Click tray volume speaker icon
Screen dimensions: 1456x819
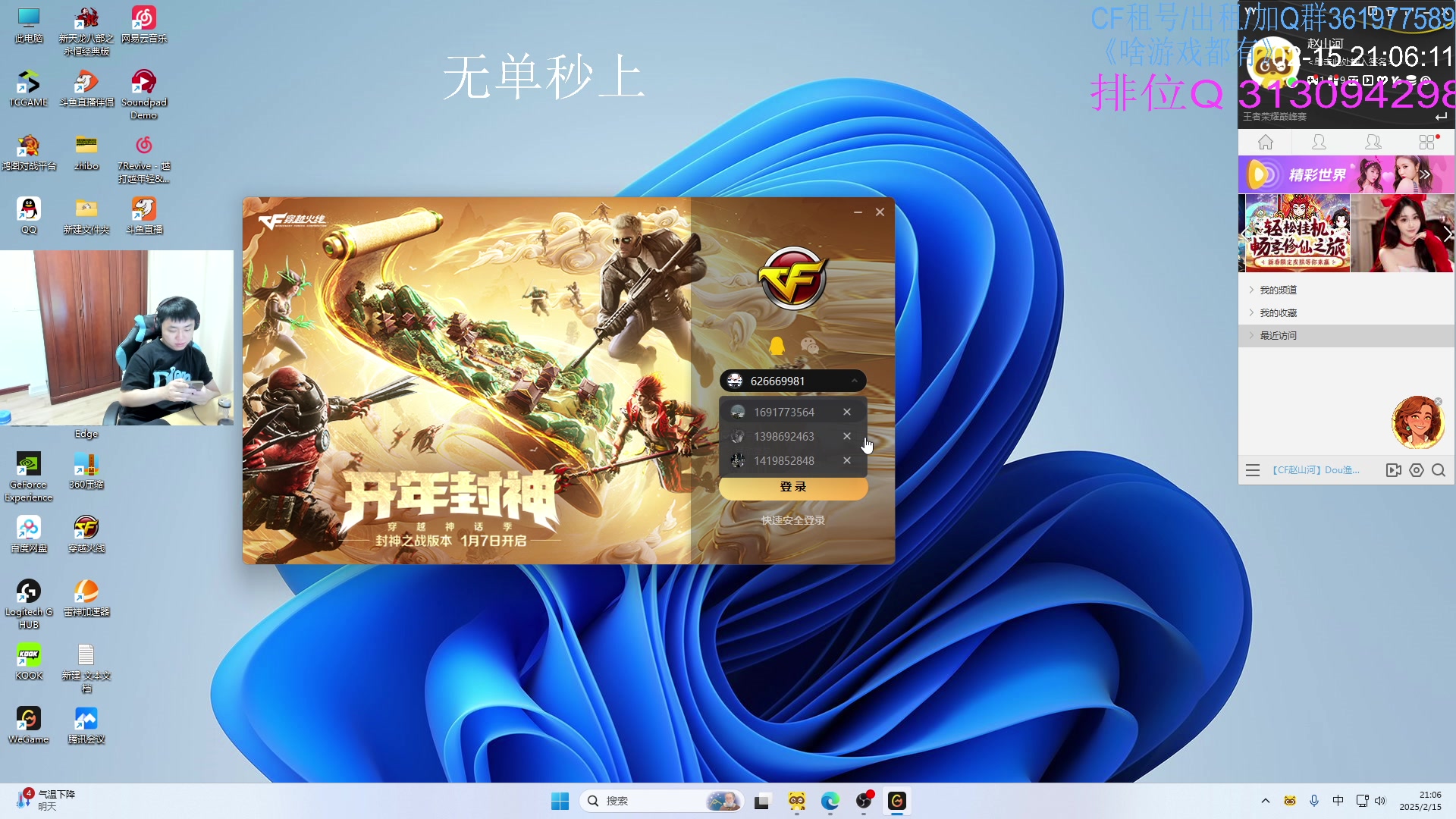(x=1380, y=801)
